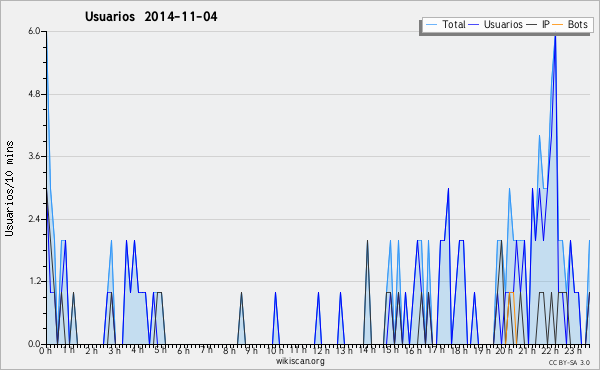This screenshot has width=600, height=370.
Task: Click the IP legend dark line swatch
Action: click(x=532, y=24)
